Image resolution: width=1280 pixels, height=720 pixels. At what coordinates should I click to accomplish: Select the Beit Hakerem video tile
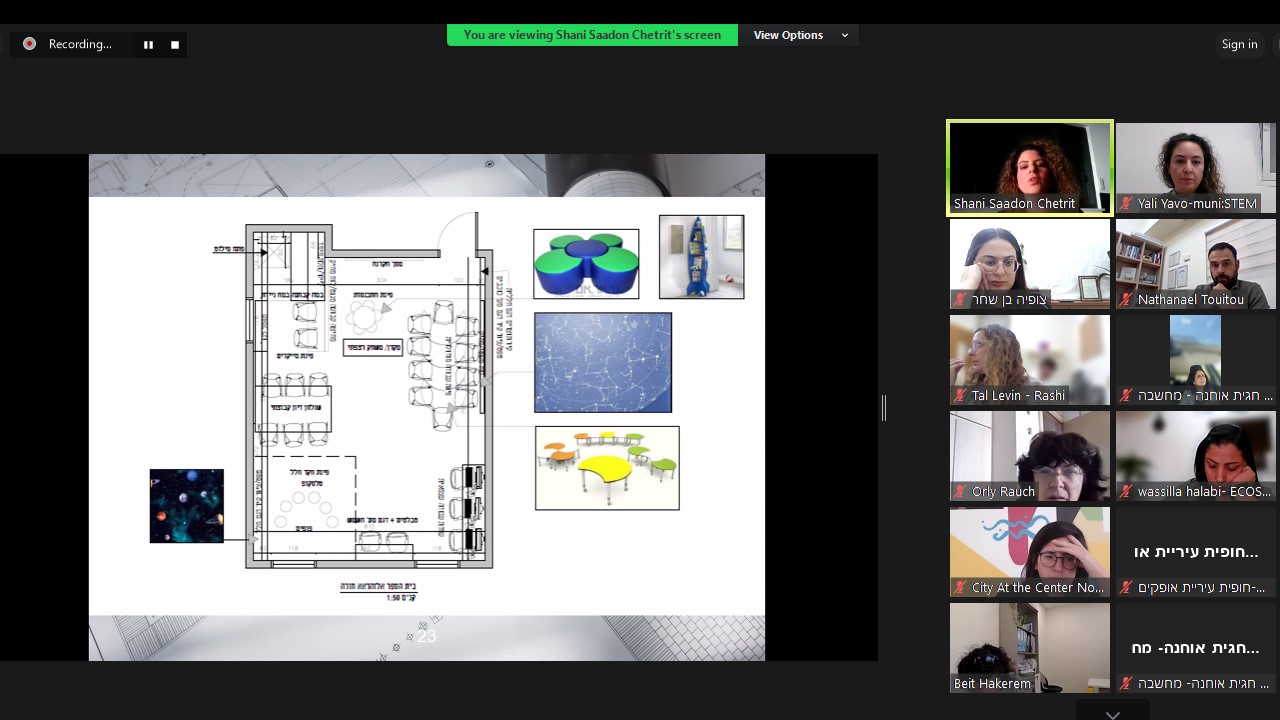pos(1029,646)
